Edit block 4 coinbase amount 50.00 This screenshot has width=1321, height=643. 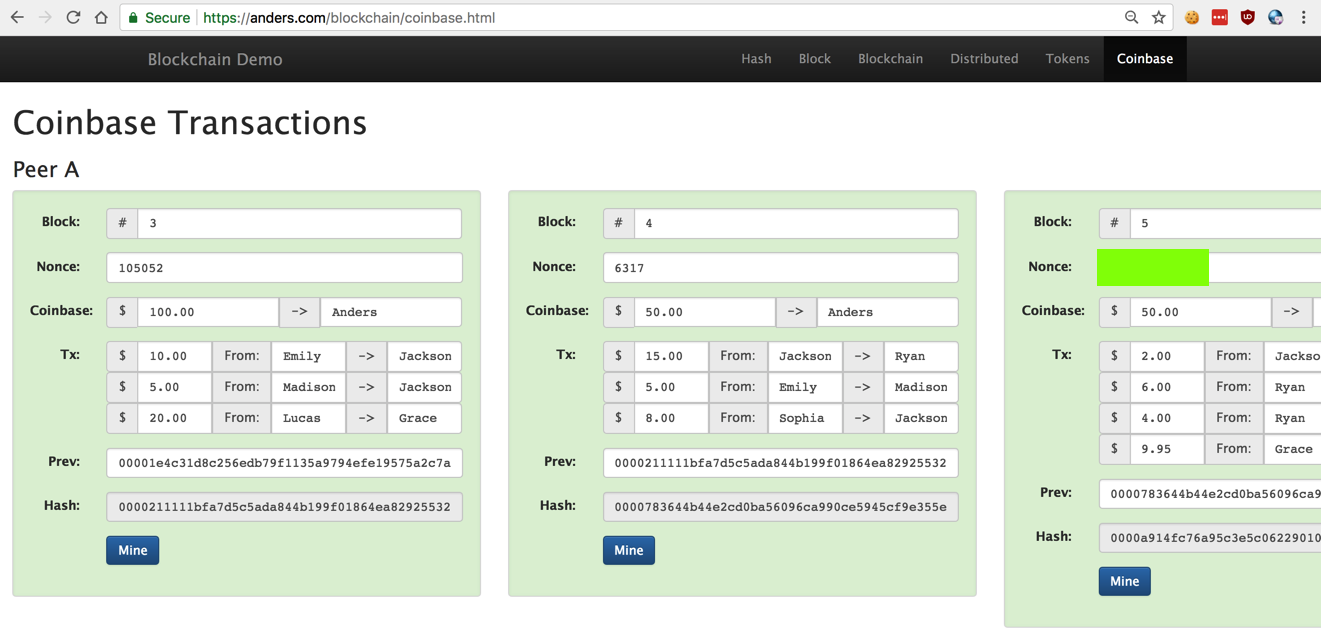coord(705,312)
